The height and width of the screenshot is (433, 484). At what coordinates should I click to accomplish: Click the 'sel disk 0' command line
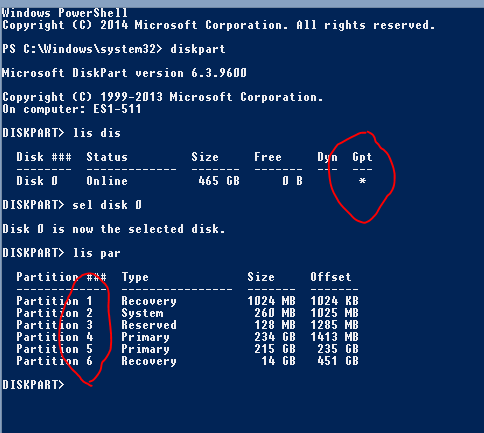(72, 205)
